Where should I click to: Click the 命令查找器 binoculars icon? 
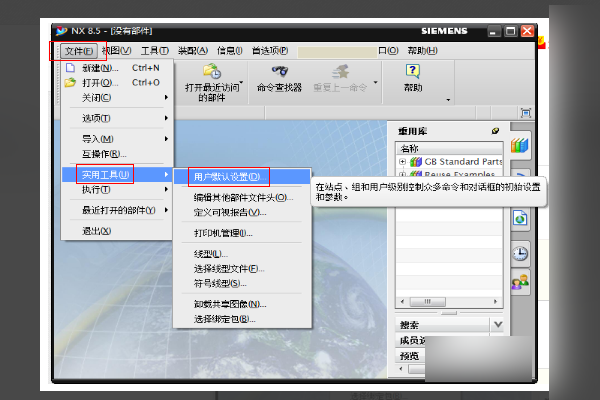click(279, 71)
